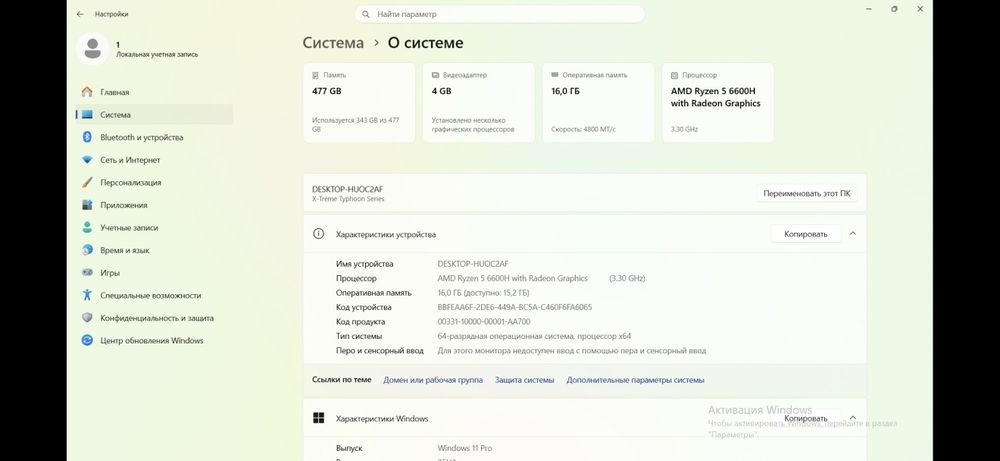Click the Специальные возможности accessibility icon
The width and height of the screenshot is (1000, 461).
point(87,295)
